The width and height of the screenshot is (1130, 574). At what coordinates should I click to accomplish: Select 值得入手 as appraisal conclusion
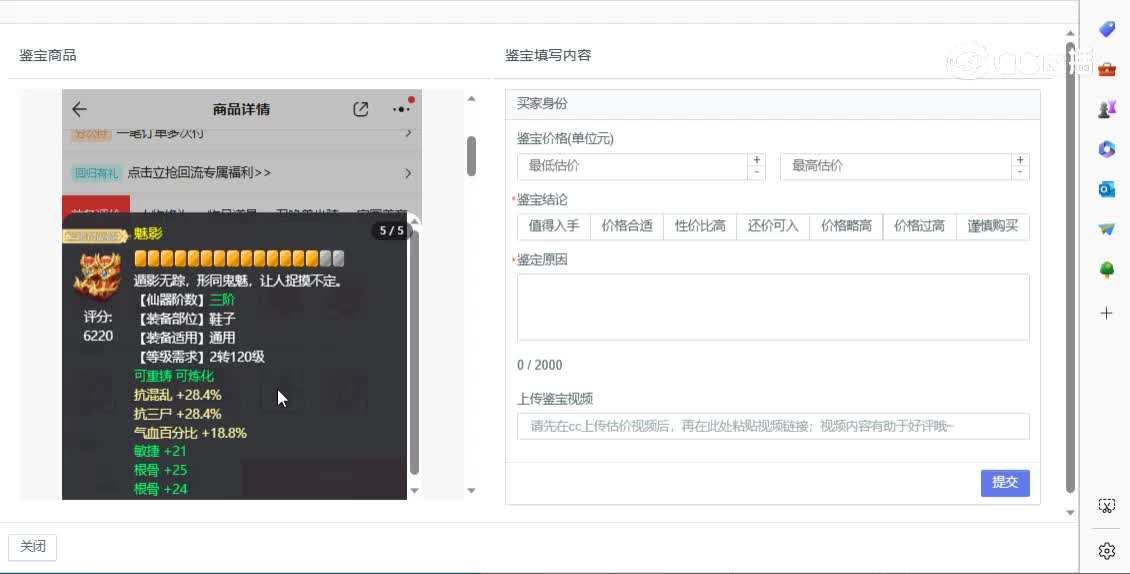coord(554,226)
